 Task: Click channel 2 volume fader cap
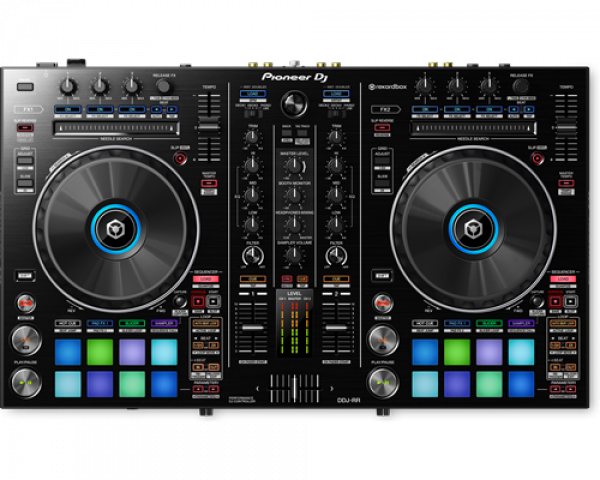[x=336, y=327]
